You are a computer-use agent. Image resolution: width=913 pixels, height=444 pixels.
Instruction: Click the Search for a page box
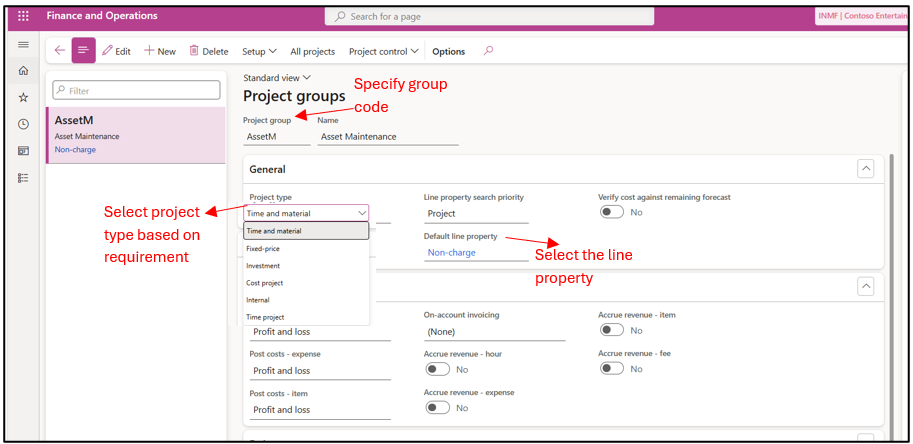489,16
